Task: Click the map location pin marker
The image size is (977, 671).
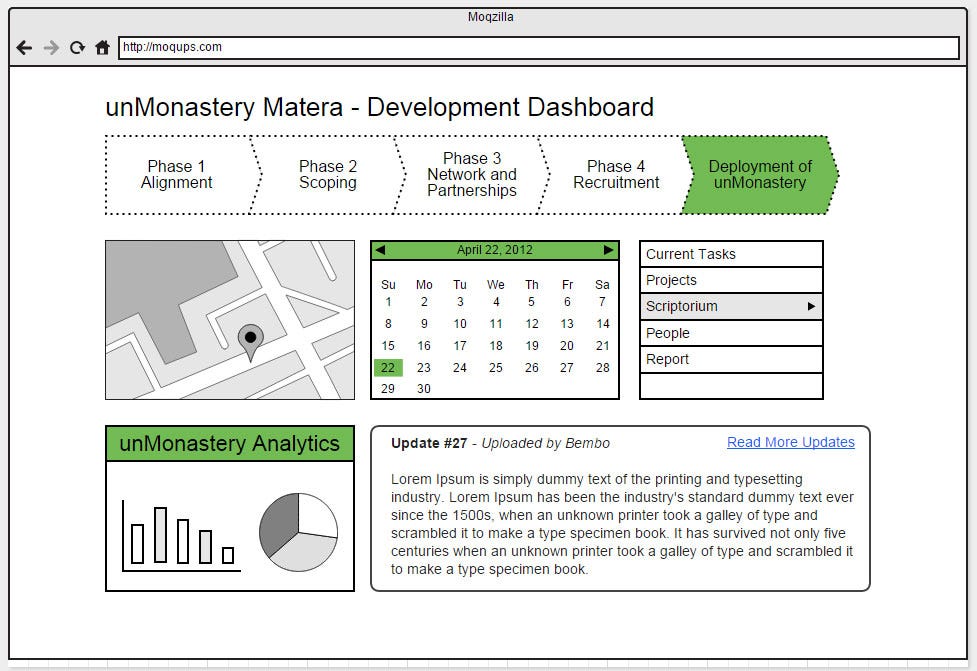Action: pos(250,343)
